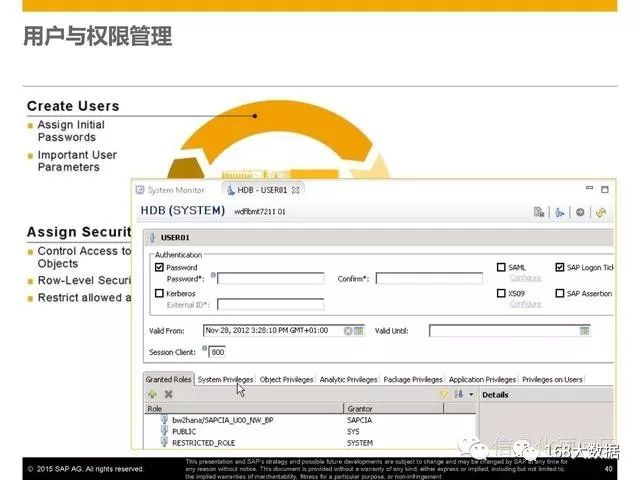Open the Privileges on Users tab

pyautogui.click(x=552, y=380)
